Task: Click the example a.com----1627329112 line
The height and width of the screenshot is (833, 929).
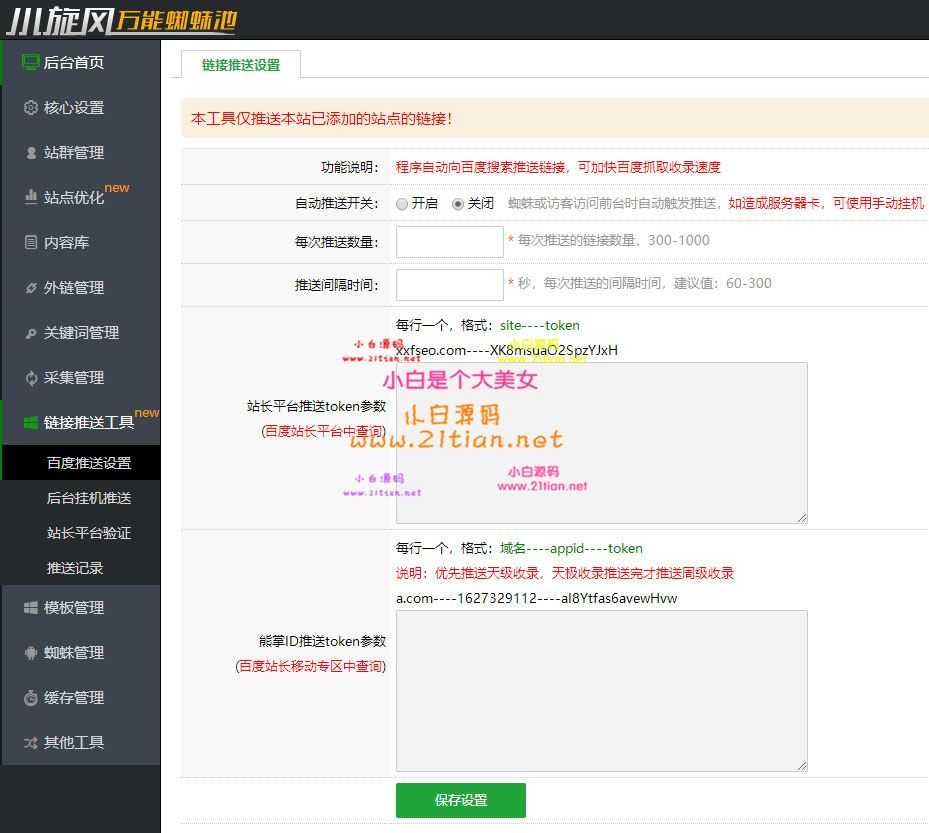Action: coord(536,598)
